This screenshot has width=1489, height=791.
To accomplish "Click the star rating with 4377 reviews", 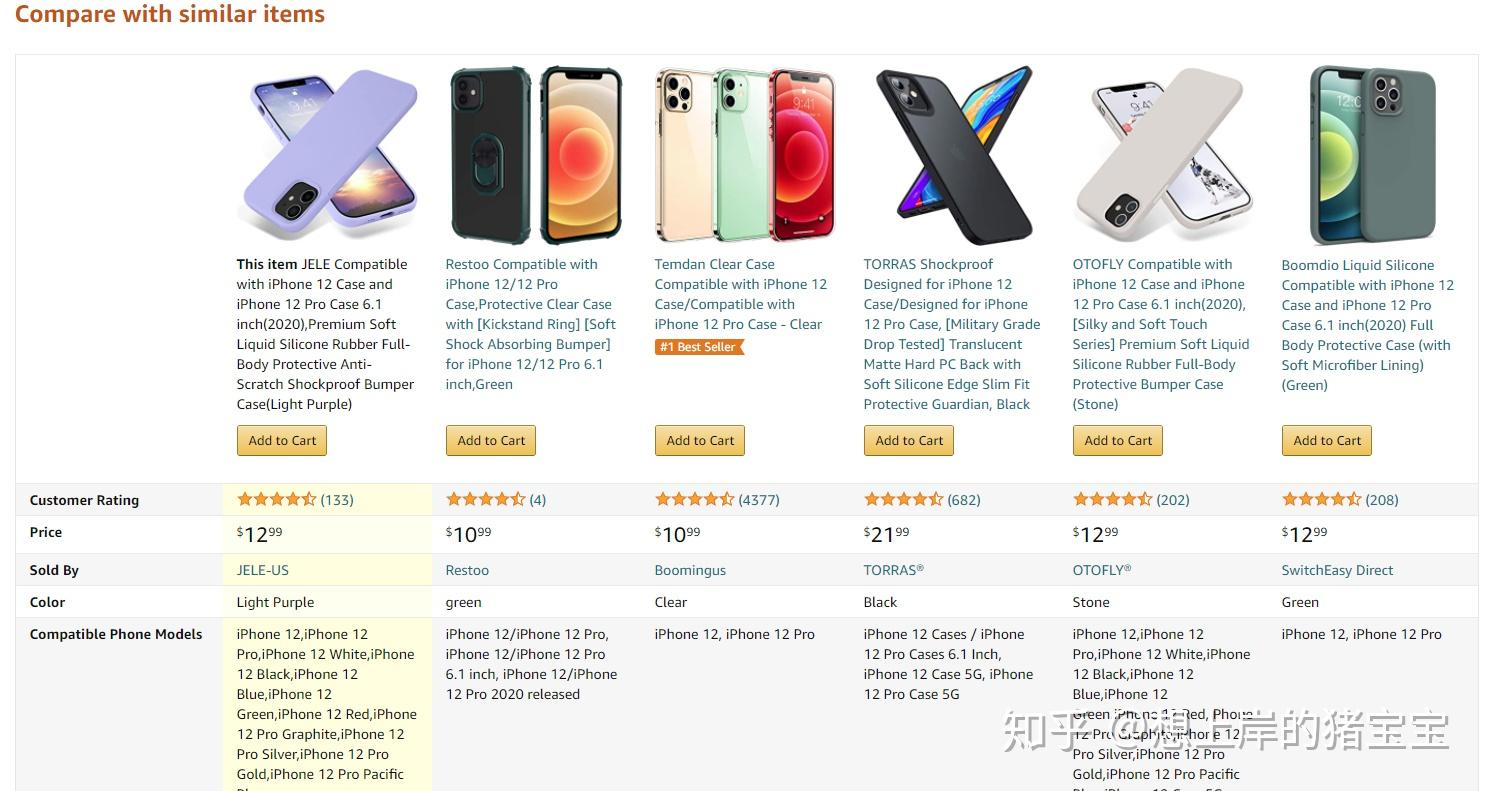I will 694,499.
